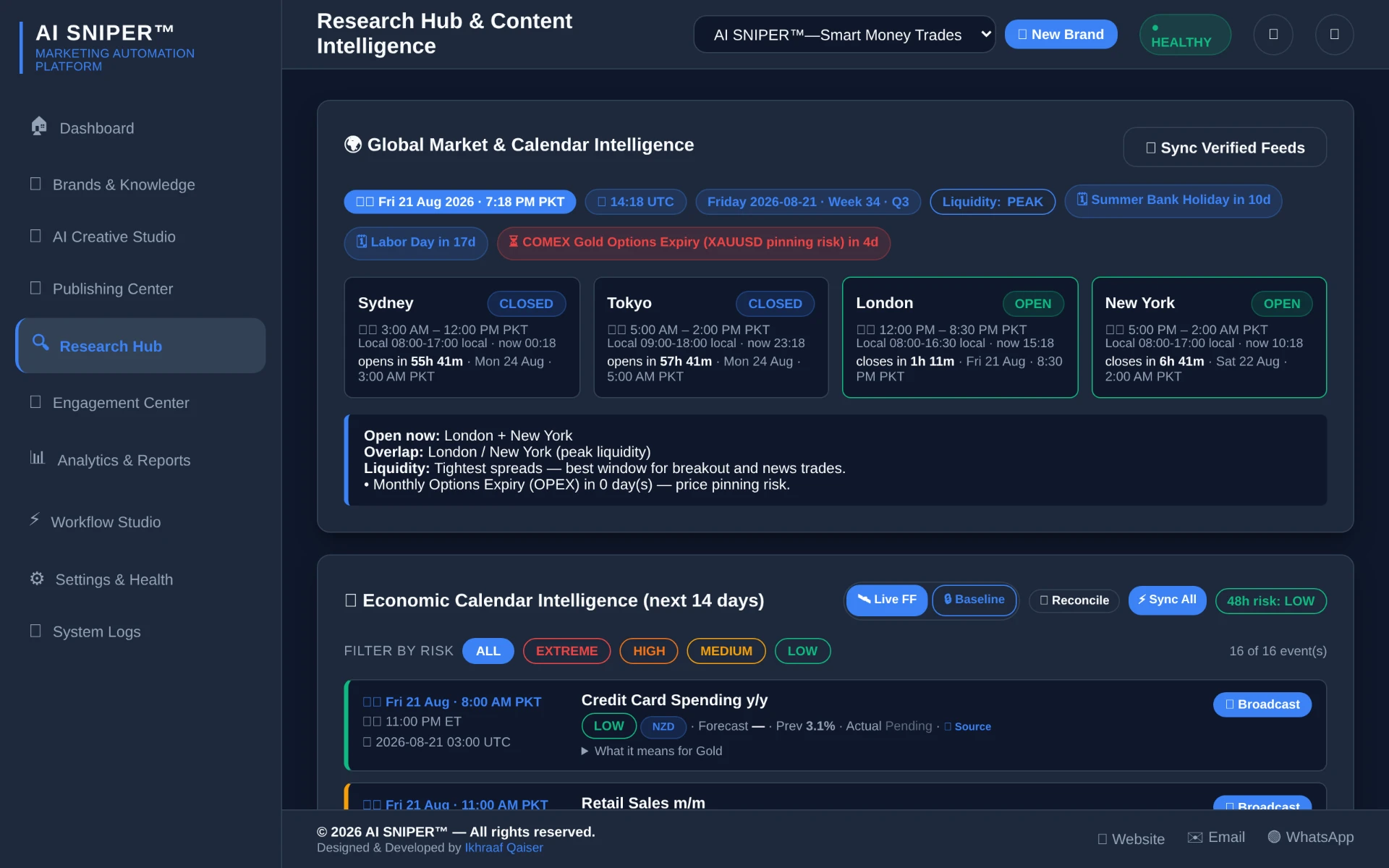1389x868 pixels.
Task: Filter events by EXTREME risk
Action: [566, 651]
